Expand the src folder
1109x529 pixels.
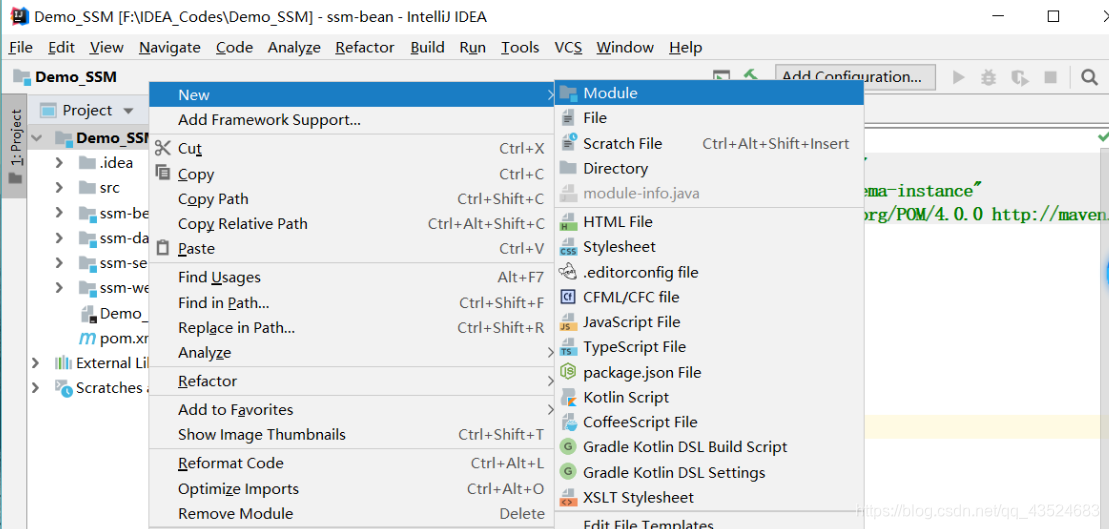(x=60, y=187)
